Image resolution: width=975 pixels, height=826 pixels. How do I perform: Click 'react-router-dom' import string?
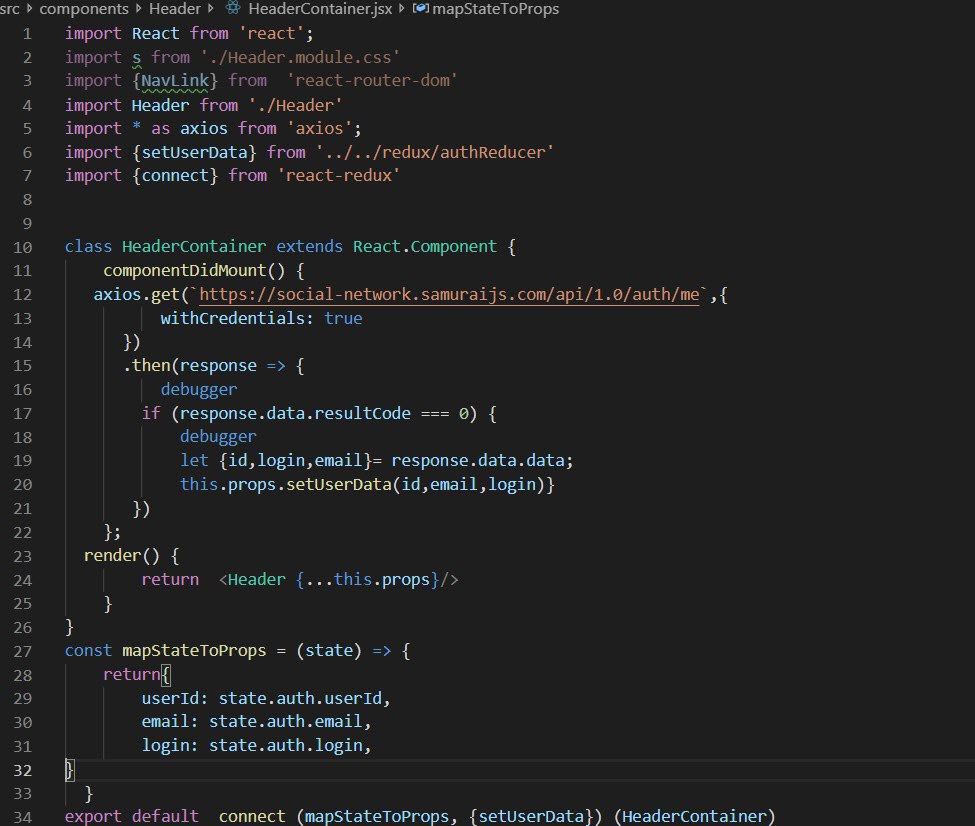point(372,81)
